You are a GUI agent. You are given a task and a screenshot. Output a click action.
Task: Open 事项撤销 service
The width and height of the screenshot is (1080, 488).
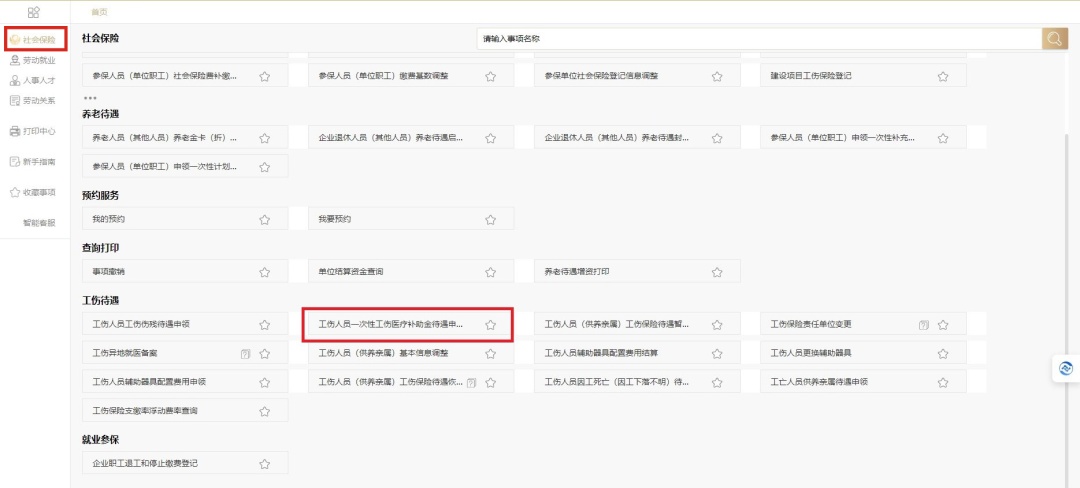pos(185,271)
